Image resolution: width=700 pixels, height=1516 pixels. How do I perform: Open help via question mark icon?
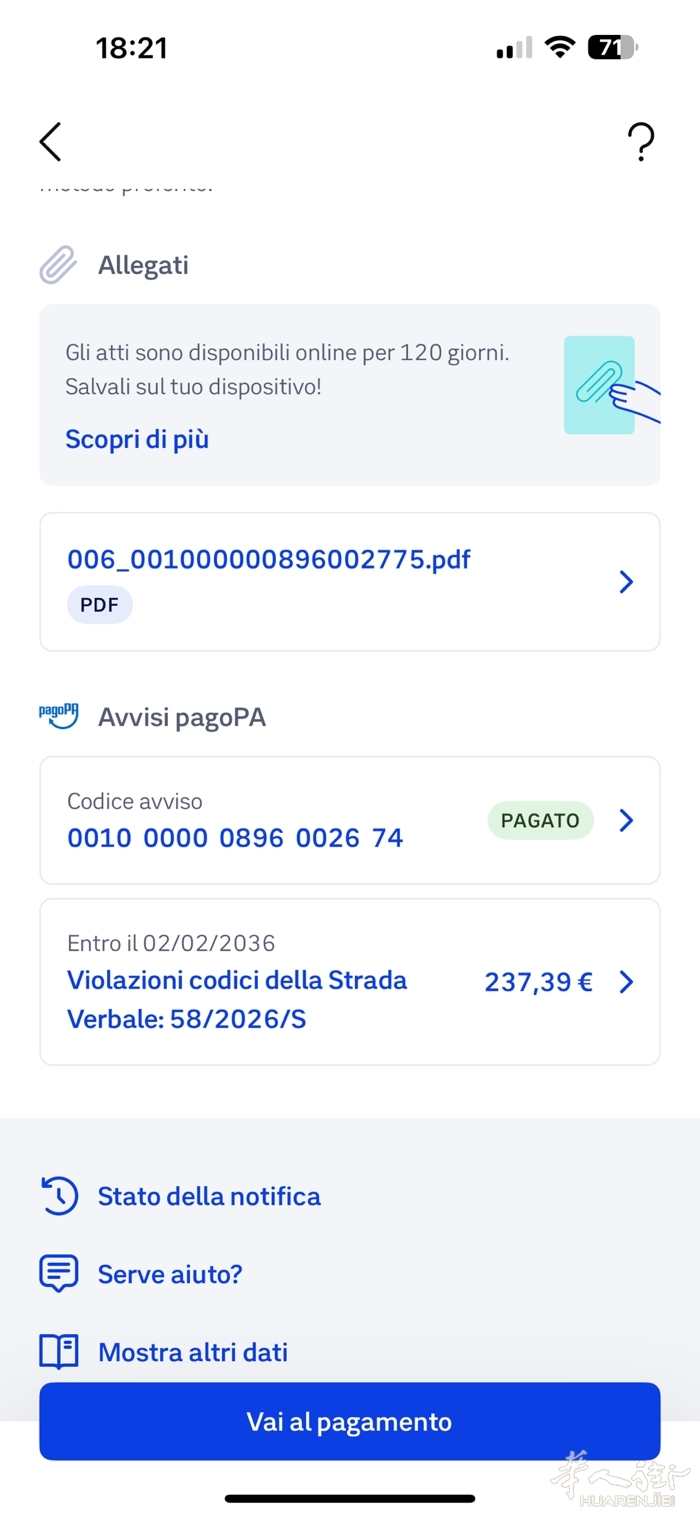pos(641,143)
